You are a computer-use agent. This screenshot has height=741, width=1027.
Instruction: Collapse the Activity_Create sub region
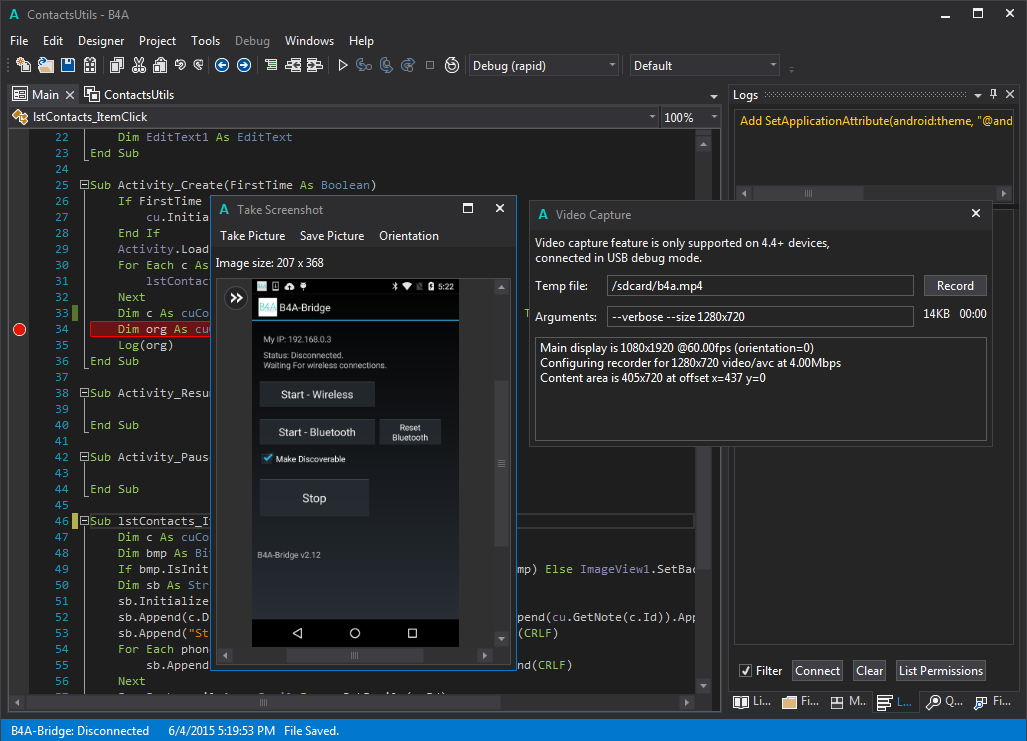[x=83, y=185]
